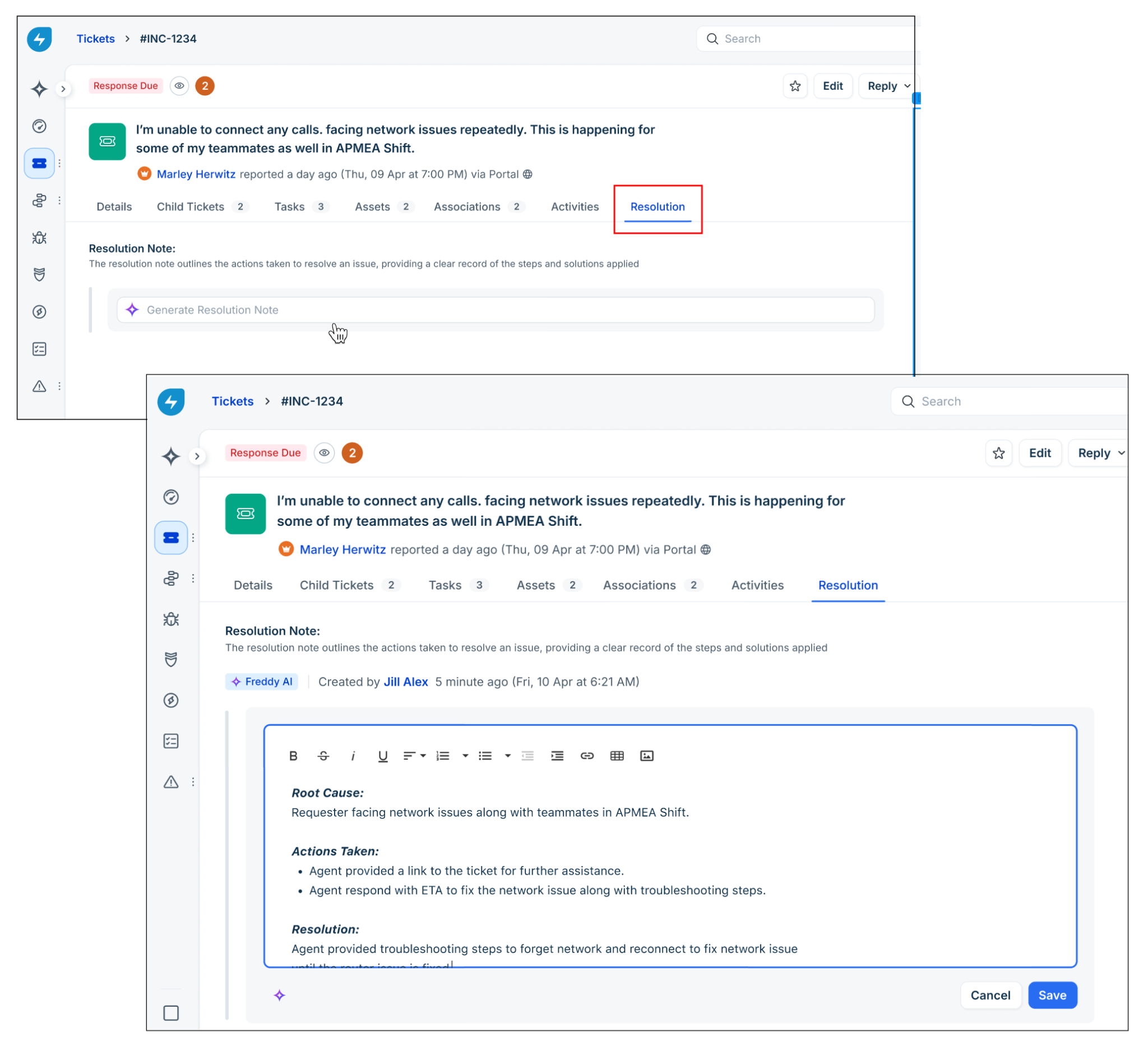The height and width of the screenshot is (1046, 1148).
Task: Click Freddy AI sparkle icon below editor
Action: [279, 996]
